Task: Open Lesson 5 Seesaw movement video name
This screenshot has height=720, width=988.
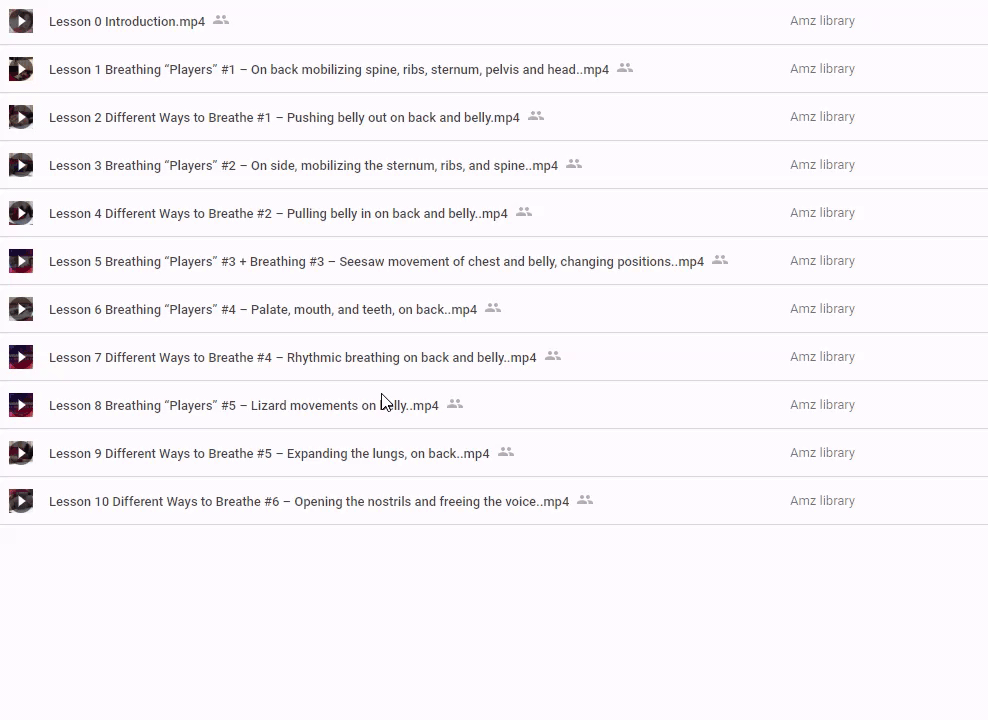Action: 376,262
